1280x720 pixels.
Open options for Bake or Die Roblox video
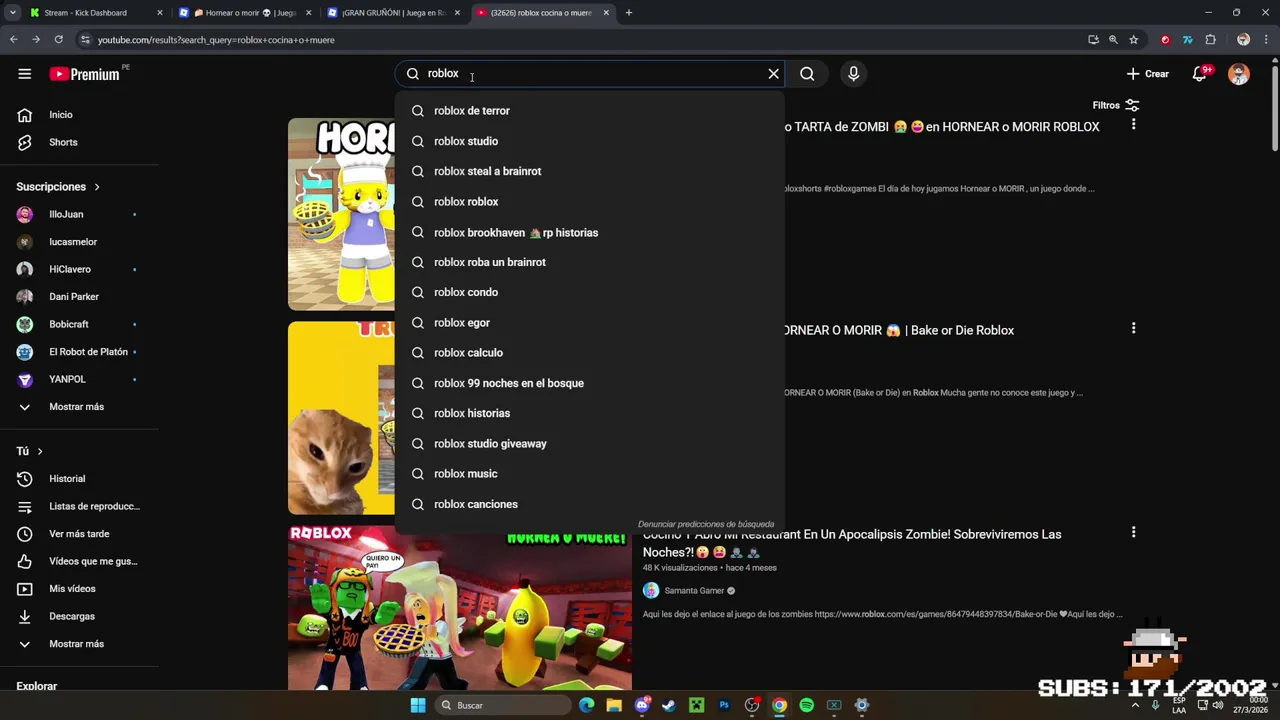pos(1133,328)
